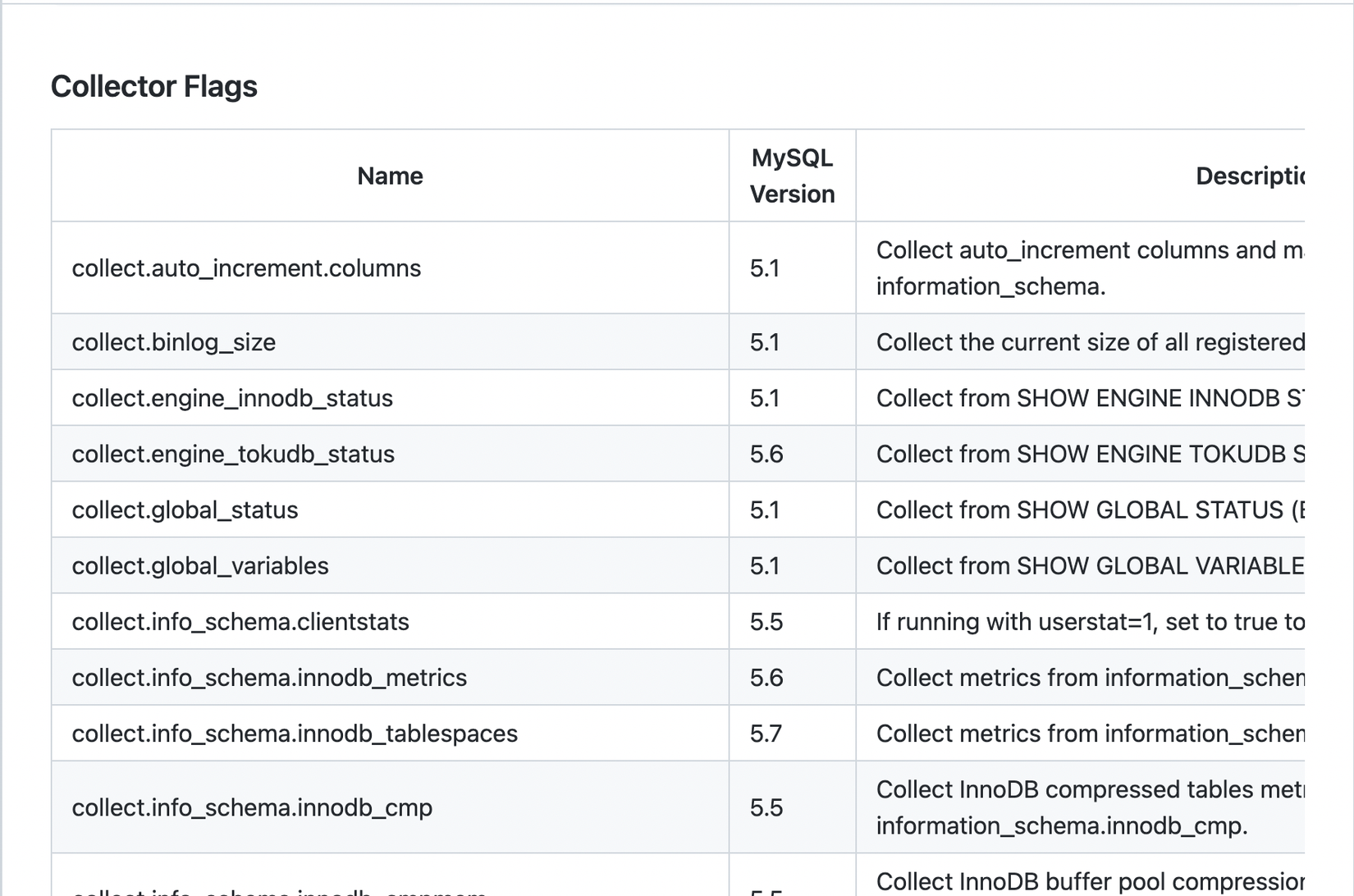Select the collect.info_schema.innodb_tablespaces name cell
This screenshot has width=1354, height=896.
tap(295, 733)
